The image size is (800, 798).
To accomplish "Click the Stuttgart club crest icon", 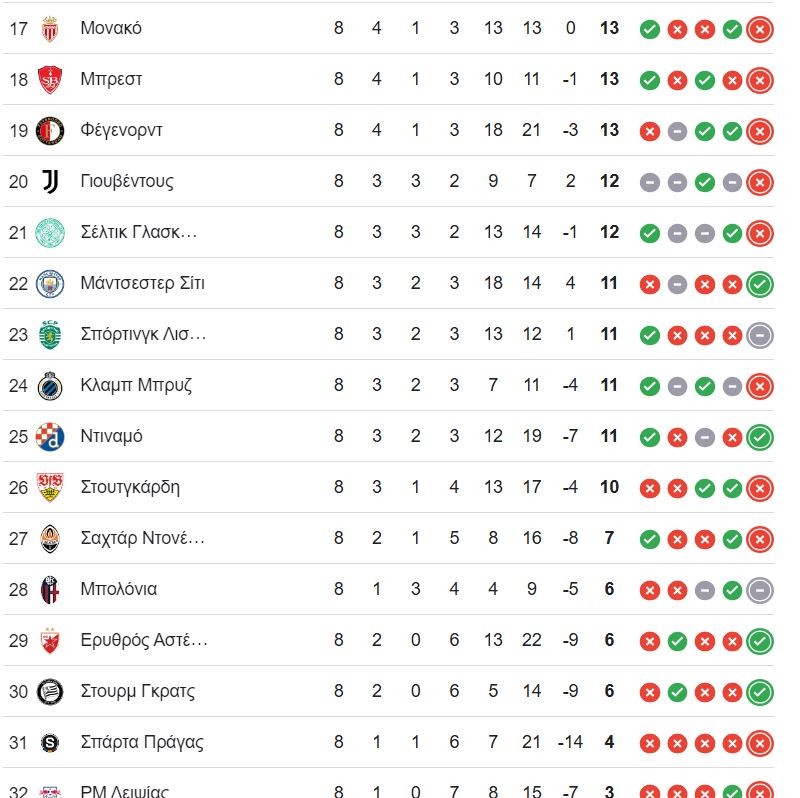I will pos(50,488).
